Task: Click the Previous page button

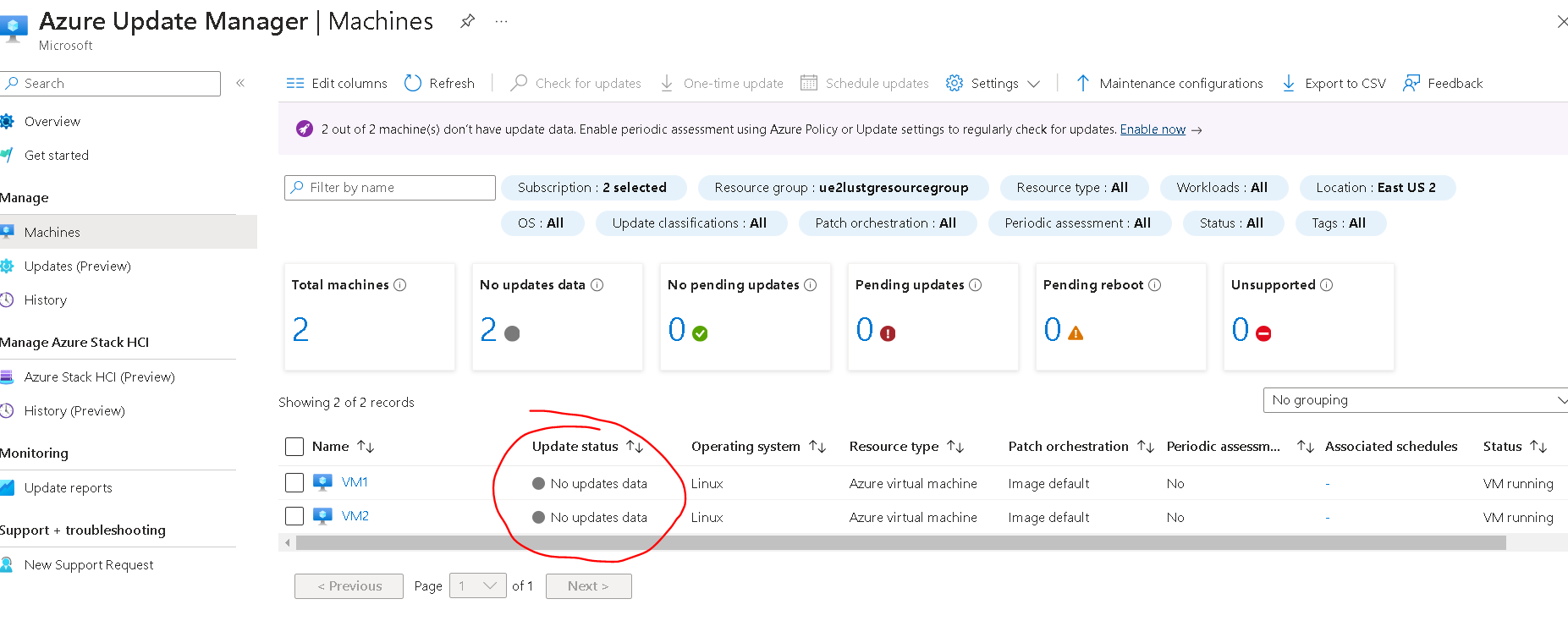Action: click(x=349, y=586)
